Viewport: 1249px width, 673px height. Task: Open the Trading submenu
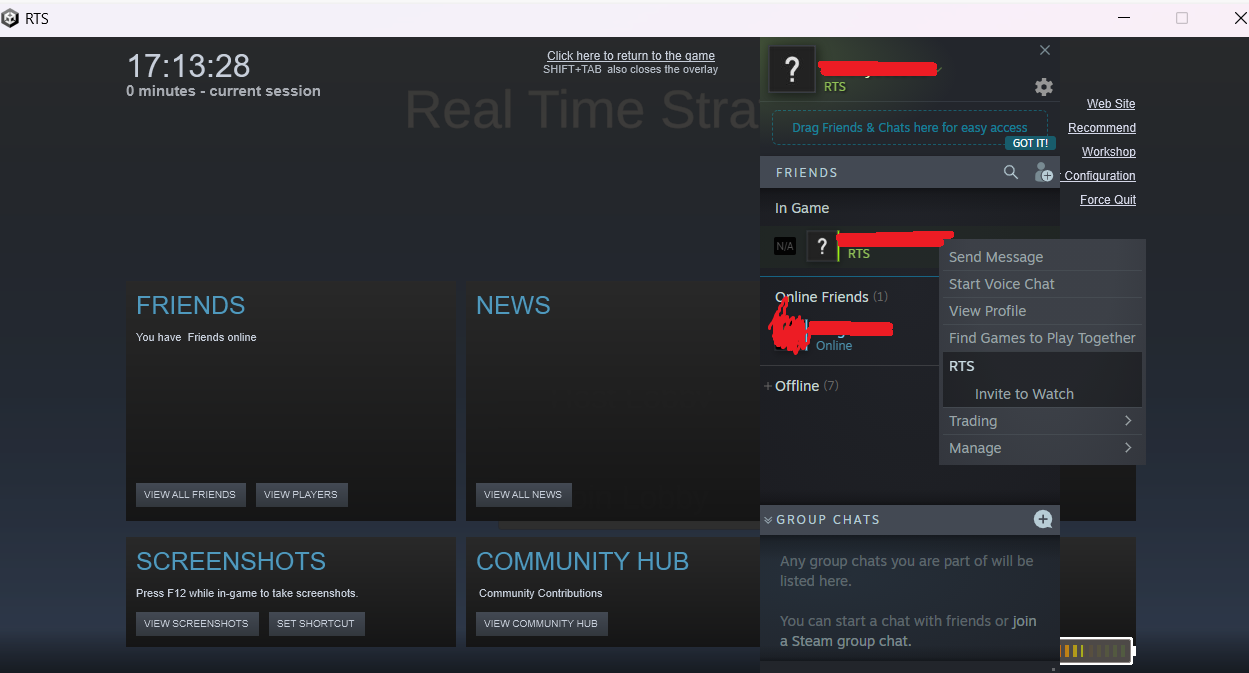coord(1042,421)
